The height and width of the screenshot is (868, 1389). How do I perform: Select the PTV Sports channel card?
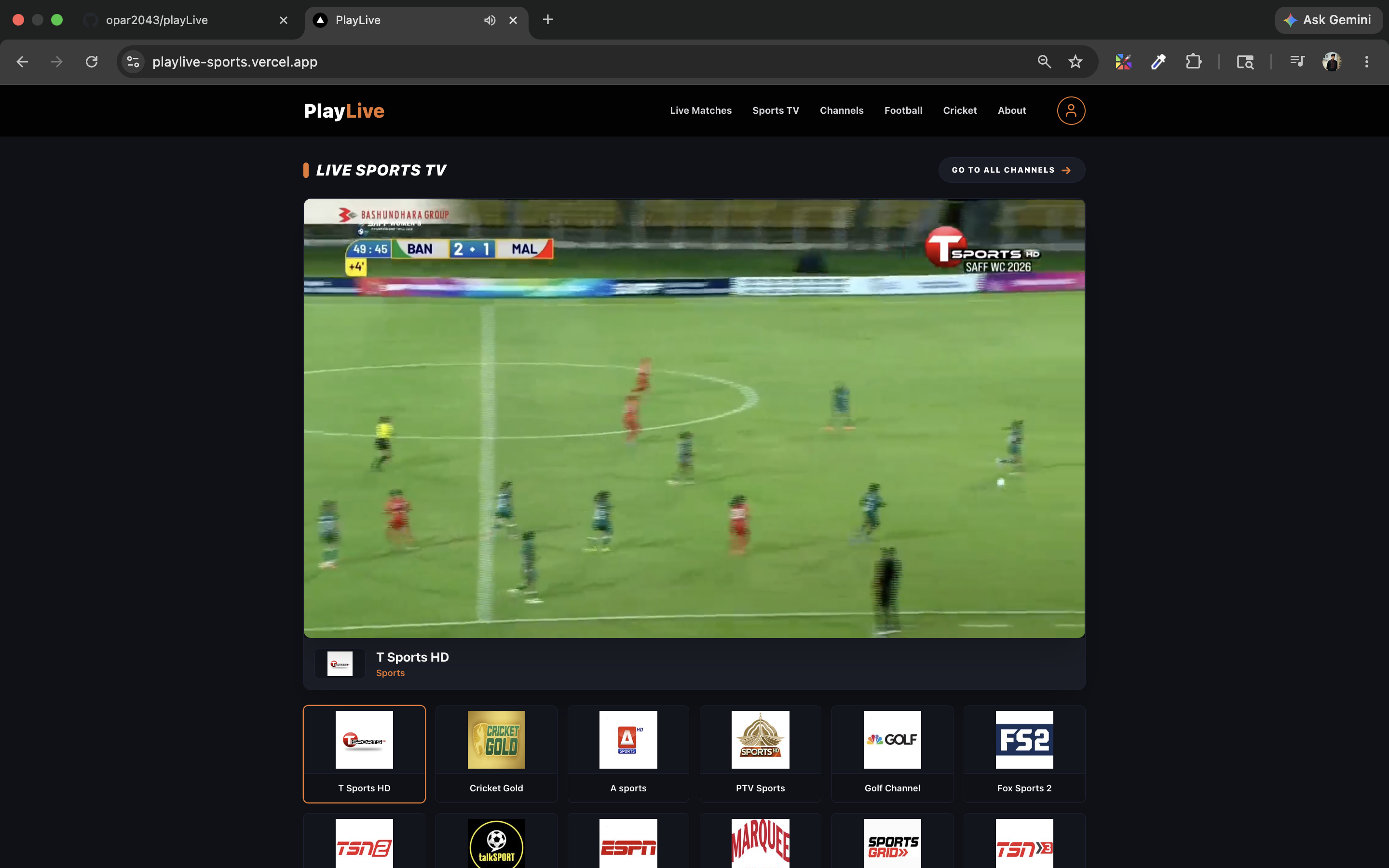coord(760,754)
